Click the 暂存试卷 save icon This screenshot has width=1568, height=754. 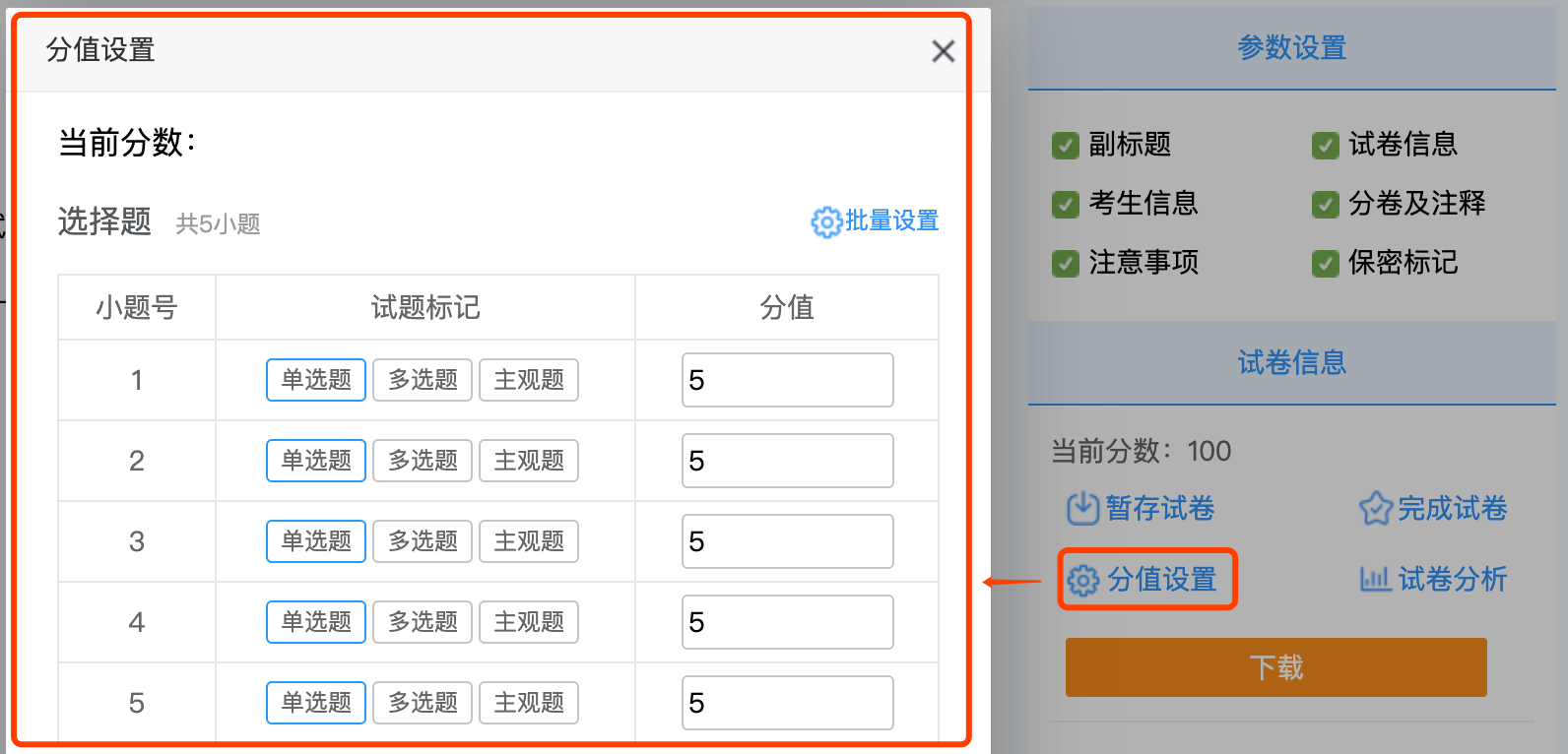(x=1082, y=509)
